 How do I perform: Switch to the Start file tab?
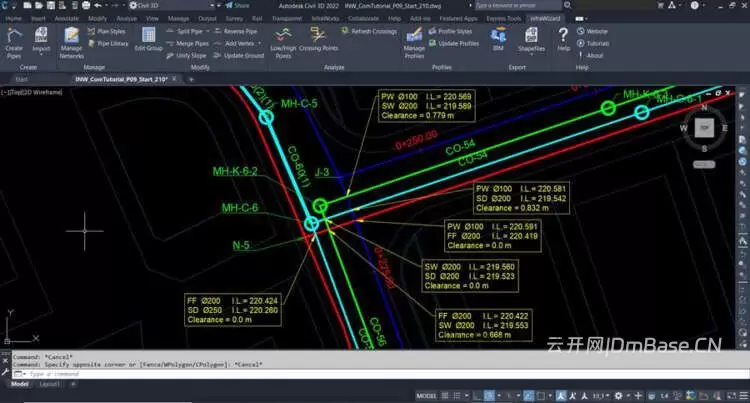pos(22,79)
